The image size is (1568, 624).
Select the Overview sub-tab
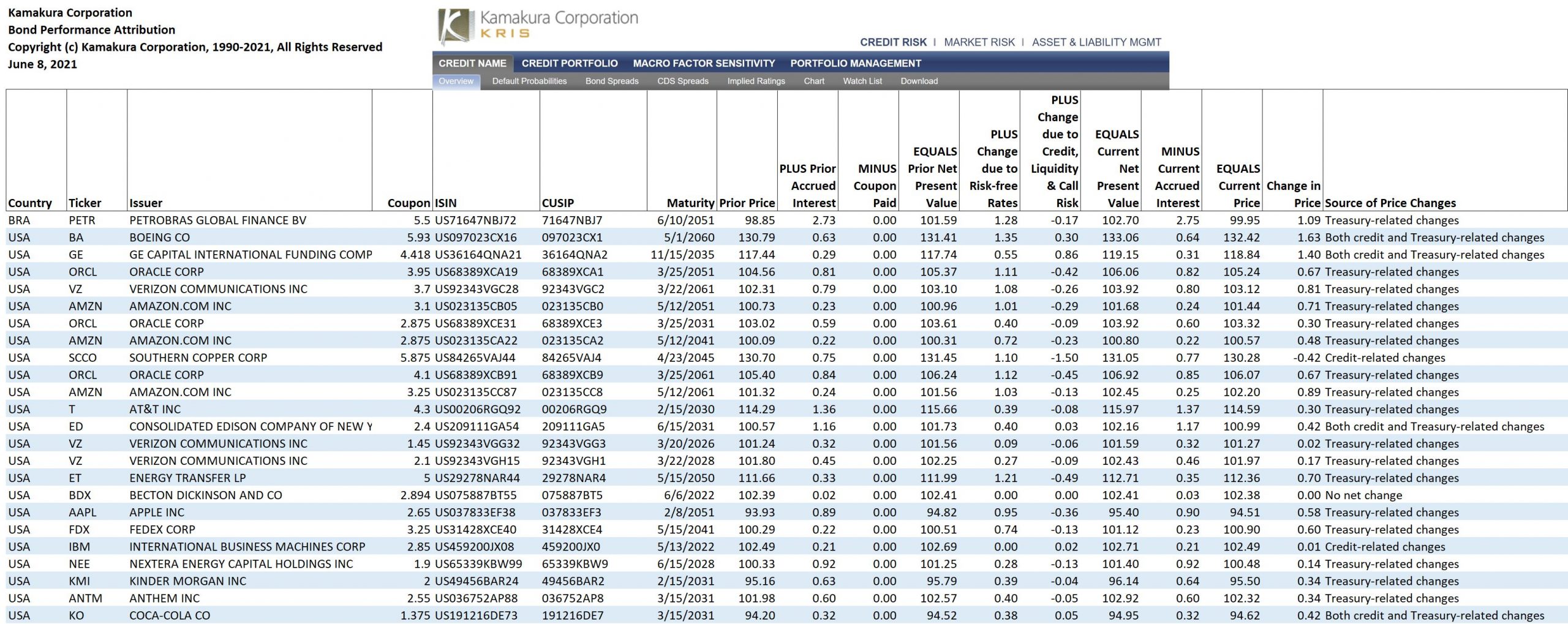(456, 81)
